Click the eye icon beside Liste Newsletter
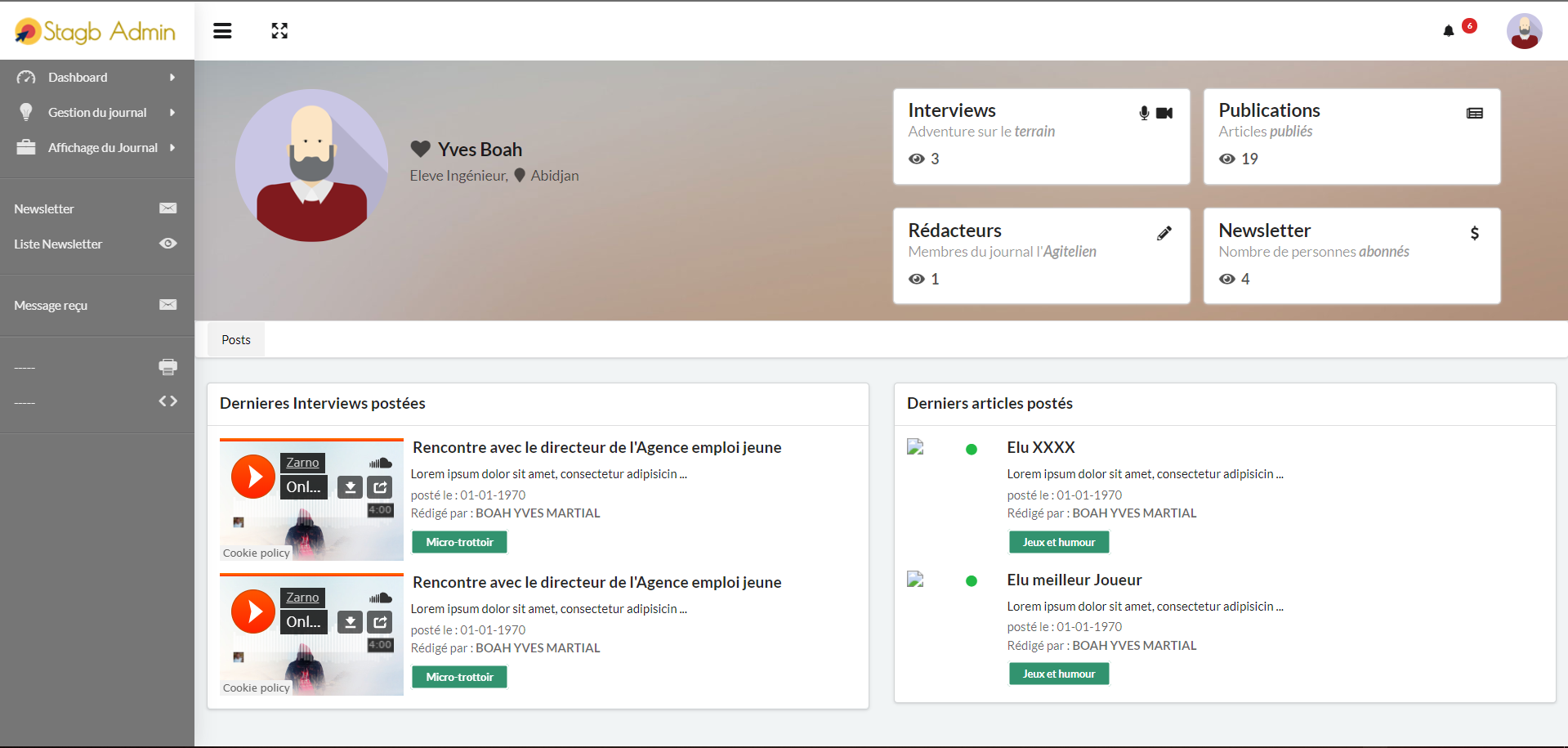This screenshot has width=1568, height=748. pyautogui.click(x=168, y=244)
